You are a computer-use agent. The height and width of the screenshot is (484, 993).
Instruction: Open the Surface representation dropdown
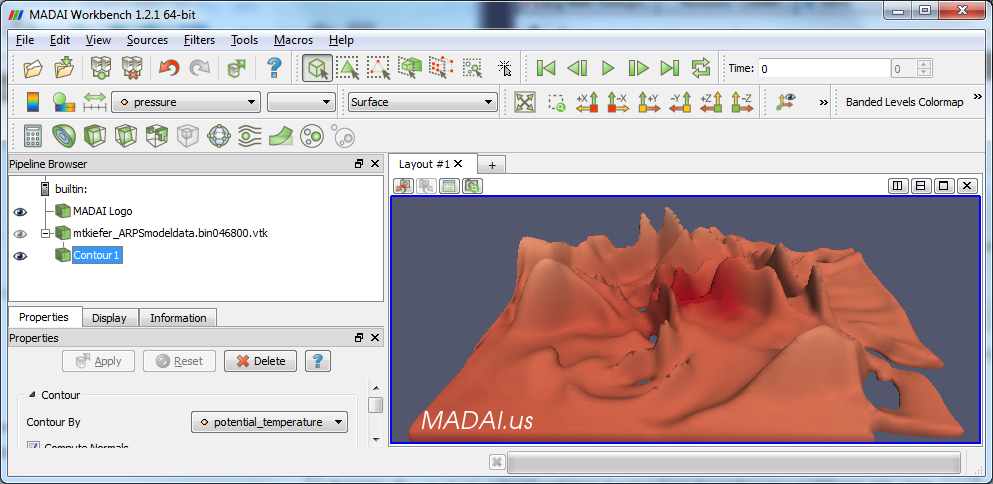point(423,102)
